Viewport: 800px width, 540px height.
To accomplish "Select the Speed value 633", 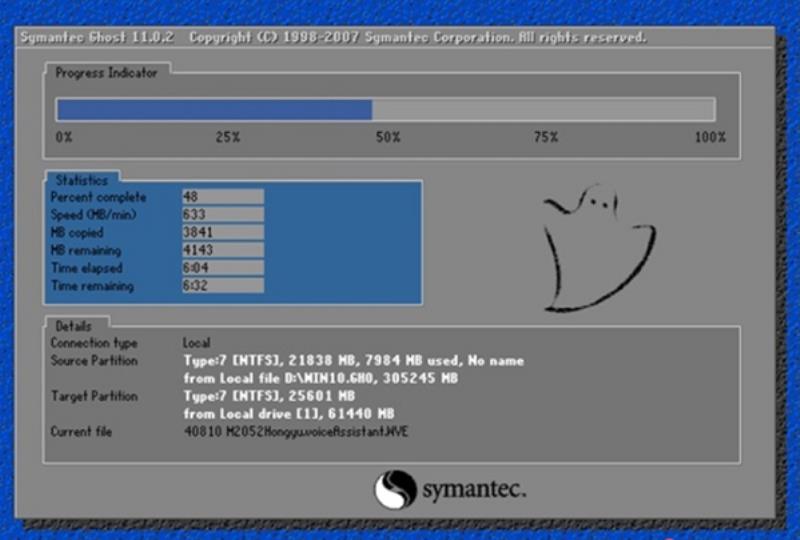I will (223, 214).
